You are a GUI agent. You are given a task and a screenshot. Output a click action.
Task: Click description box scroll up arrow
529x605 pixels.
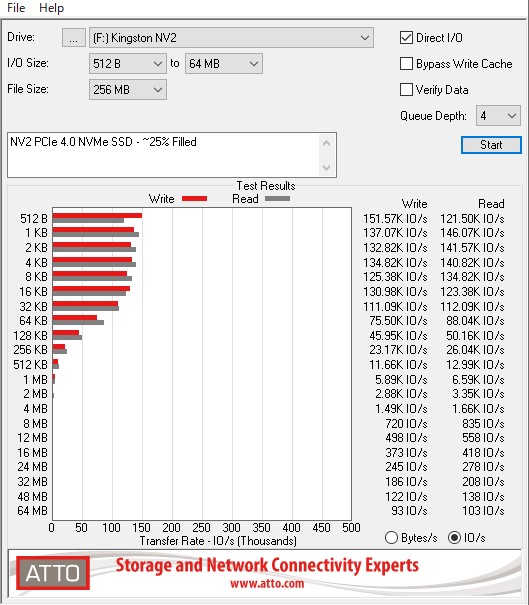click(326, 144)
